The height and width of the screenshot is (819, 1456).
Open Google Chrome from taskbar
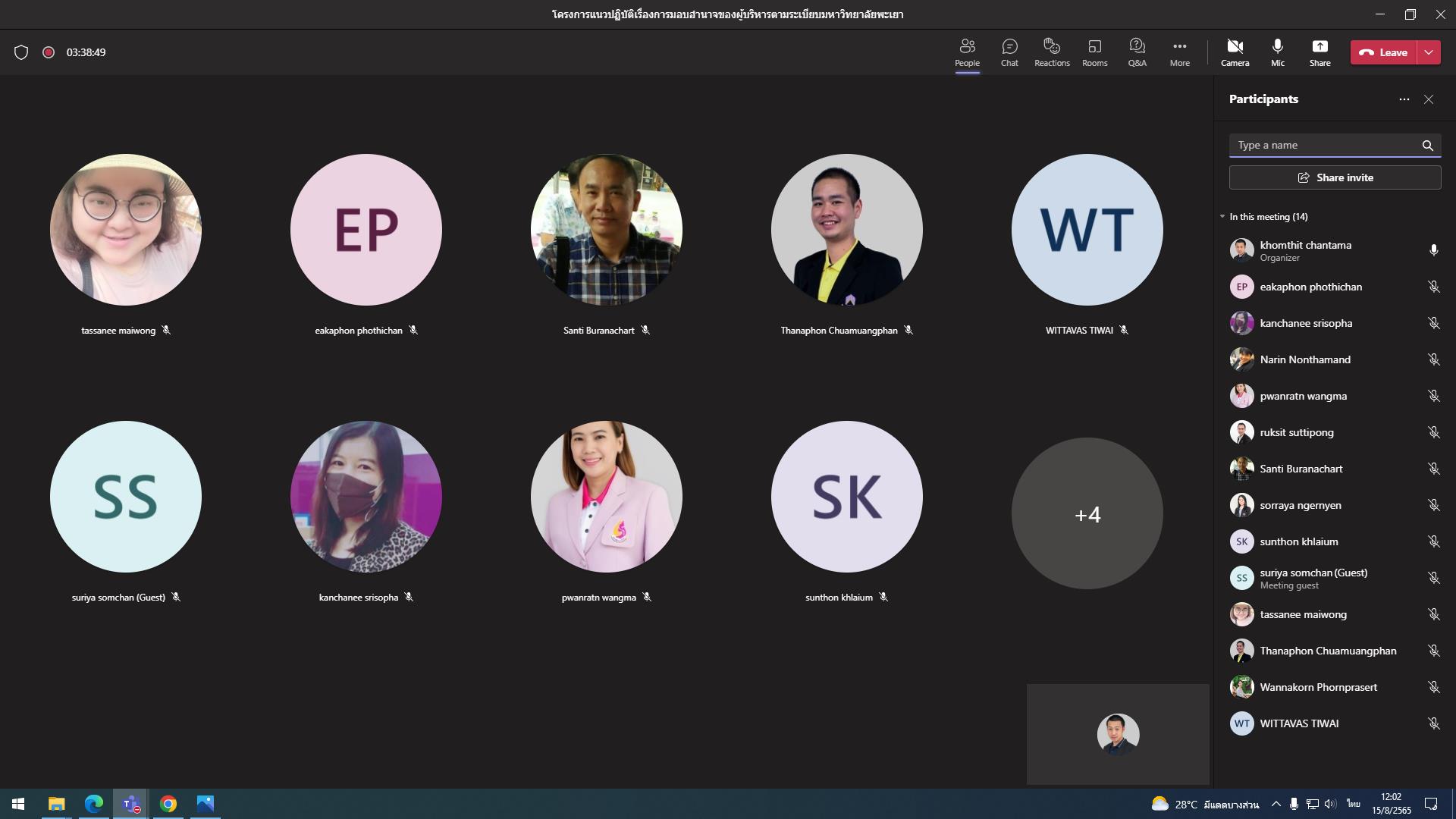168,804
